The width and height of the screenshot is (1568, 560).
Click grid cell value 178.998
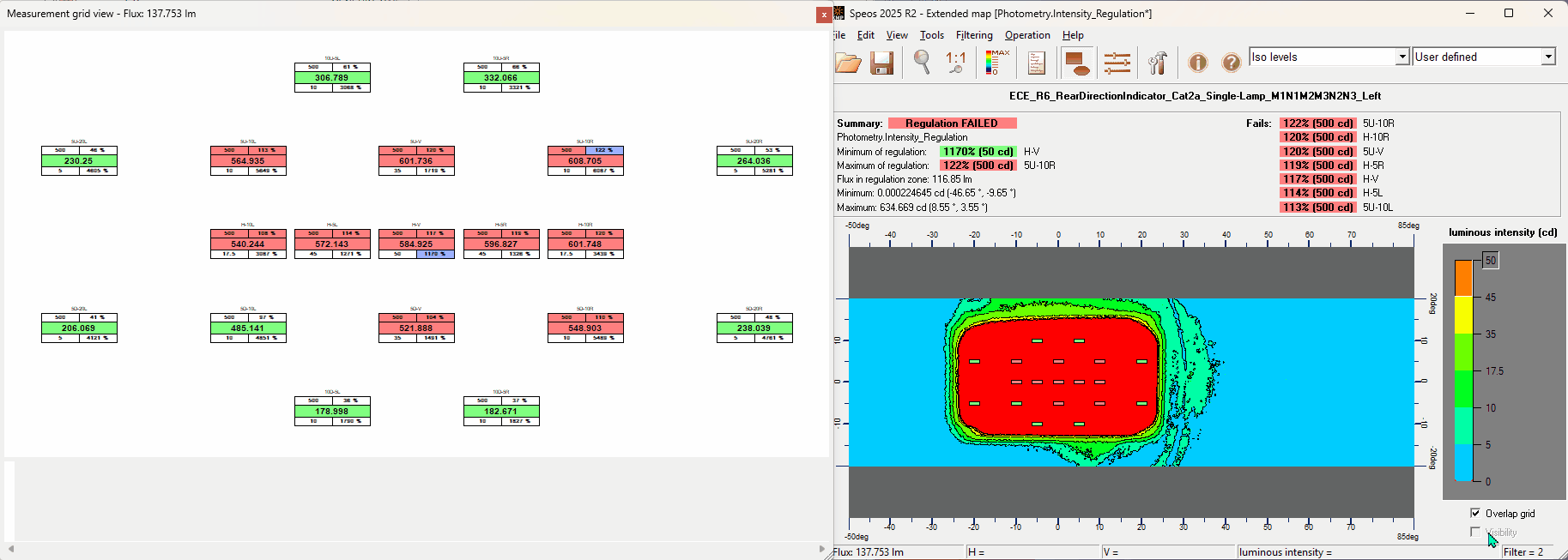332,411
